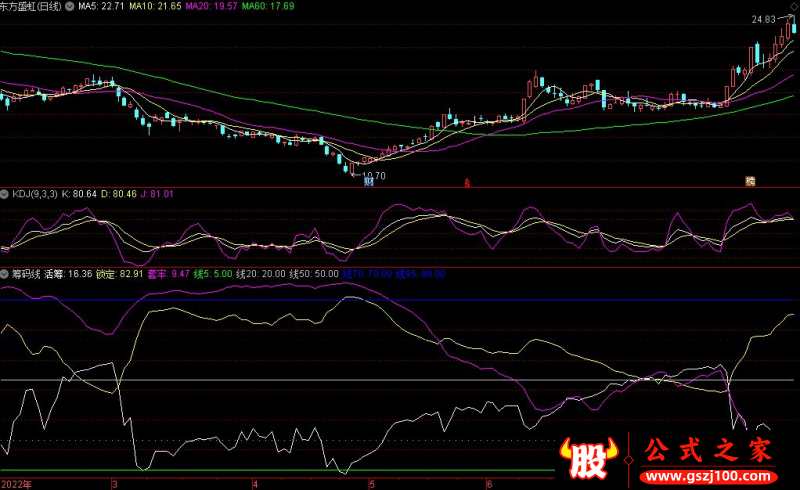Click the month 3 marker on timeline
This screenshot has width=800, height=490.
pos(114,484)
